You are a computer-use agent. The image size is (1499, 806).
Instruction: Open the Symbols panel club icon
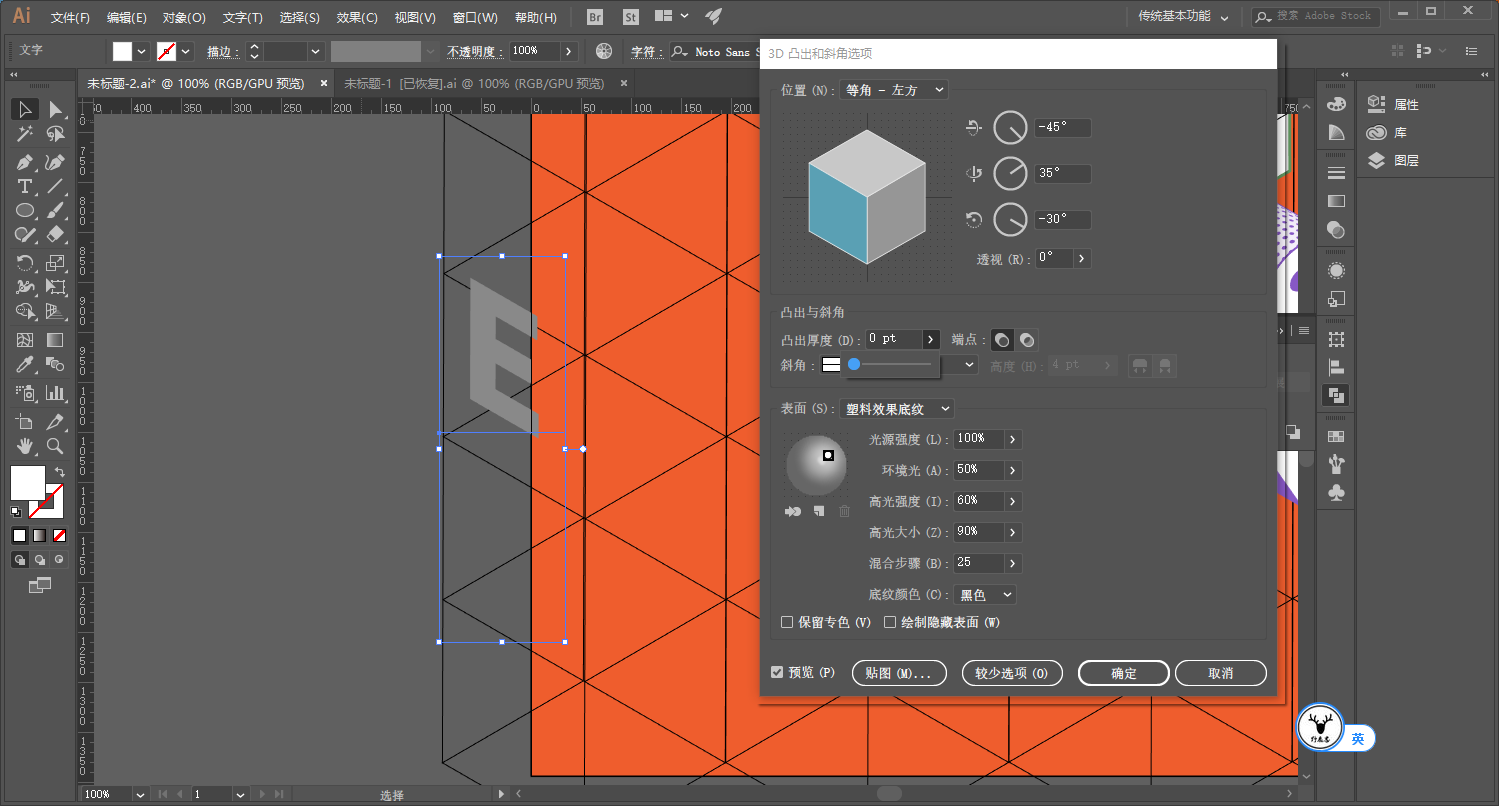[x=1336, y=492]
